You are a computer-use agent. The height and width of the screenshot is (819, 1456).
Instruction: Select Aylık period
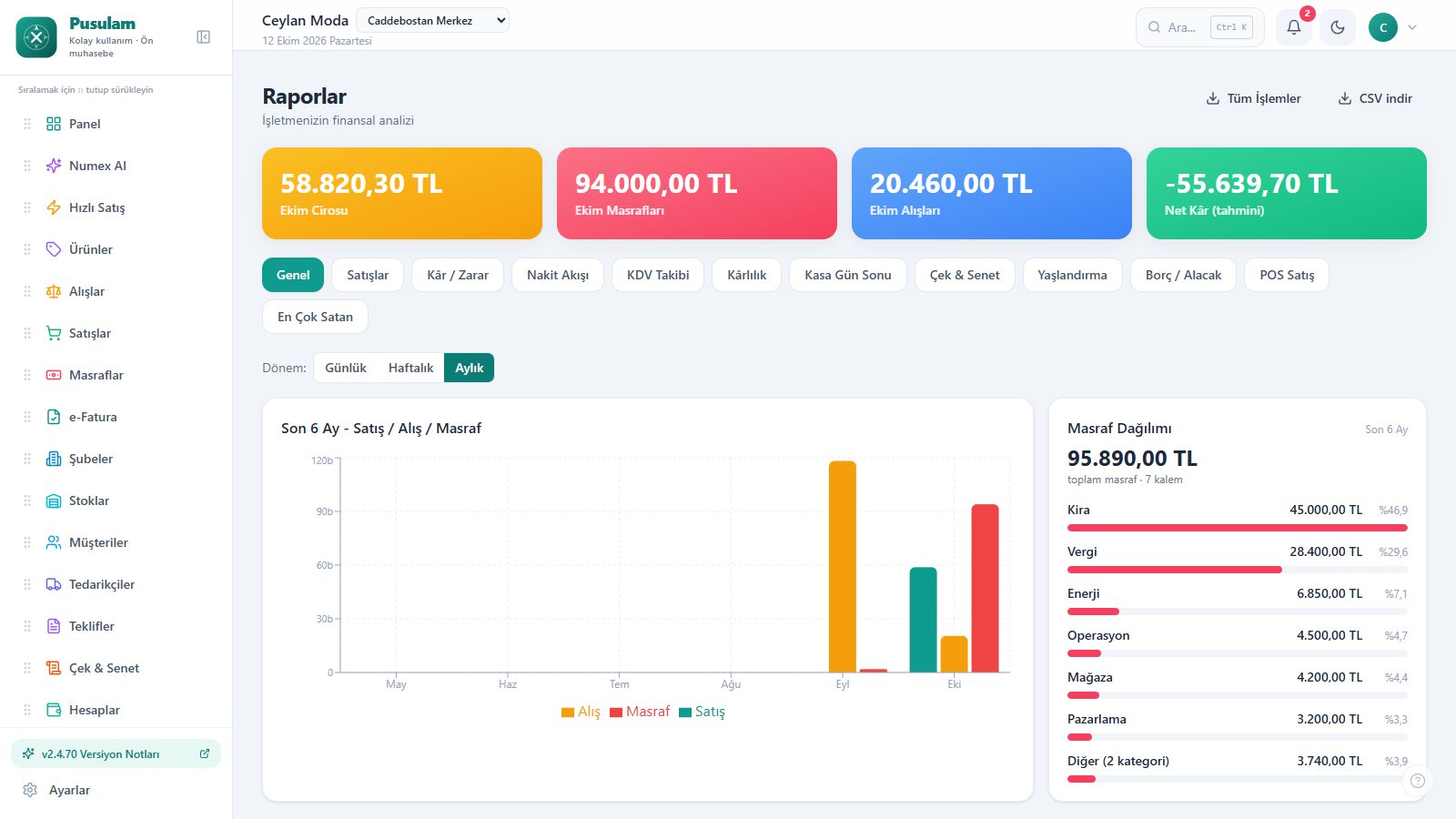click(470, 368)
